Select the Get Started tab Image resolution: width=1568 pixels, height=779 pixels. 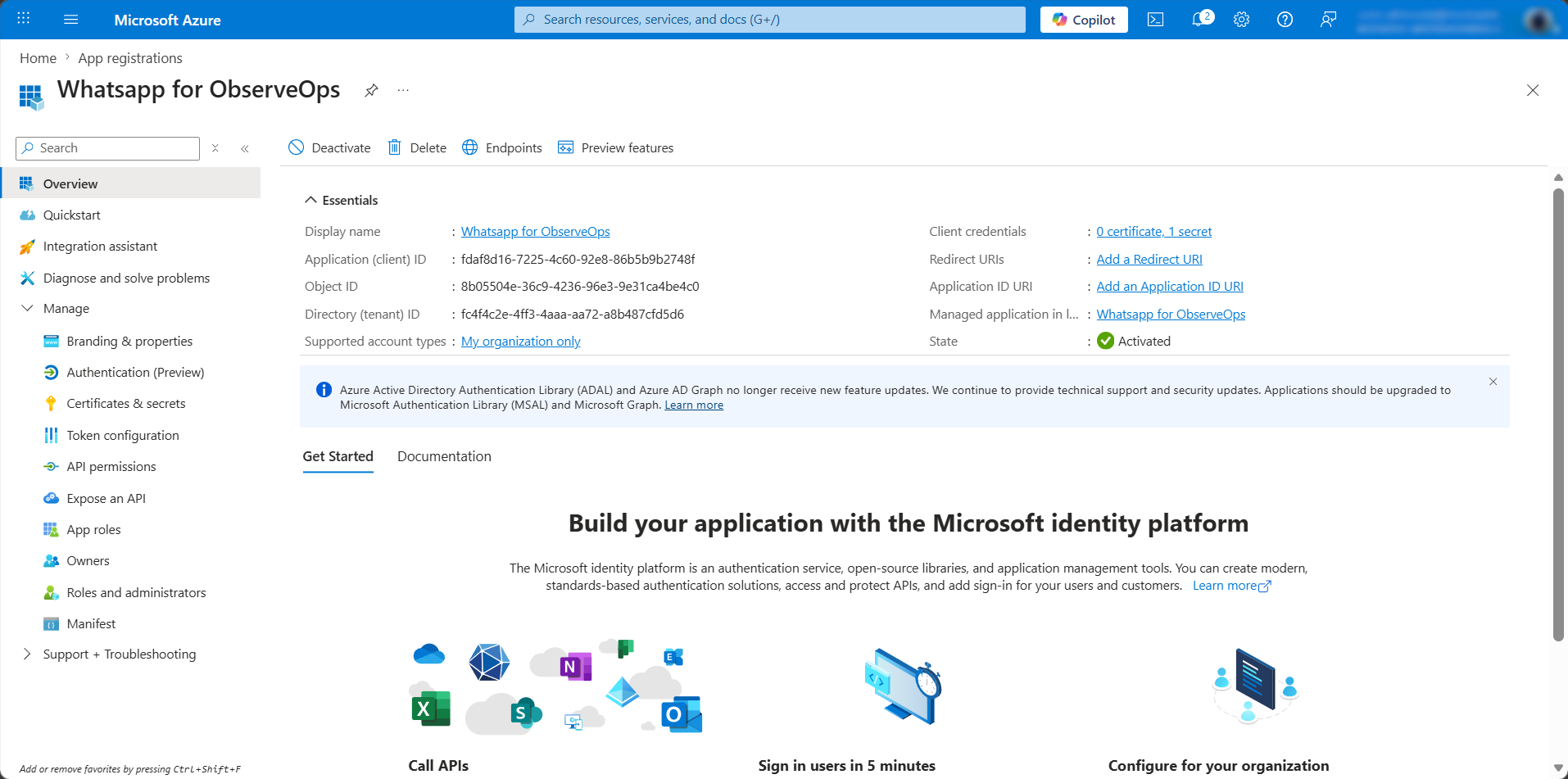coord(338,457)
